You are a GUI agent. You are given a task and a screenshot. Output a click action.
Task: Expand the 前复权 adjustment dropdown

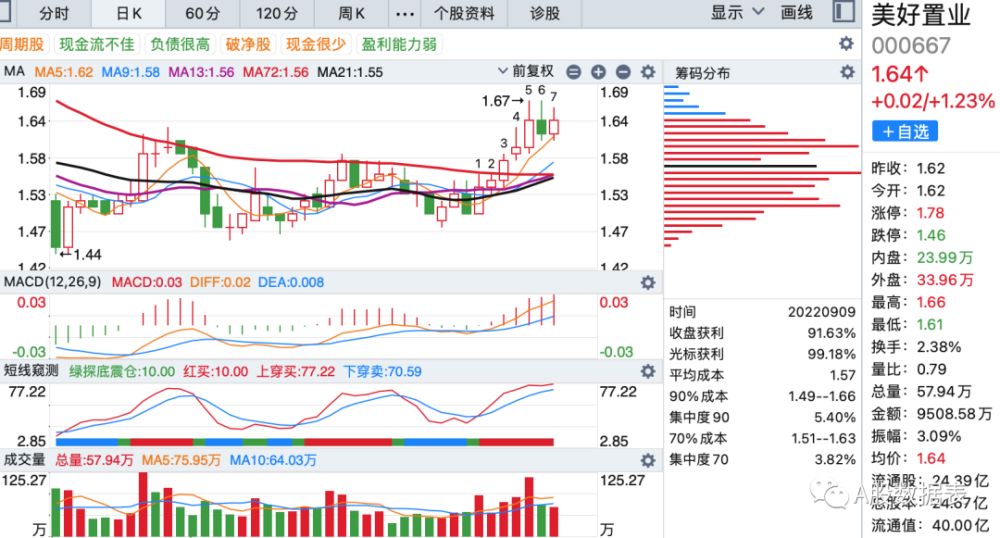coord(526,71)
